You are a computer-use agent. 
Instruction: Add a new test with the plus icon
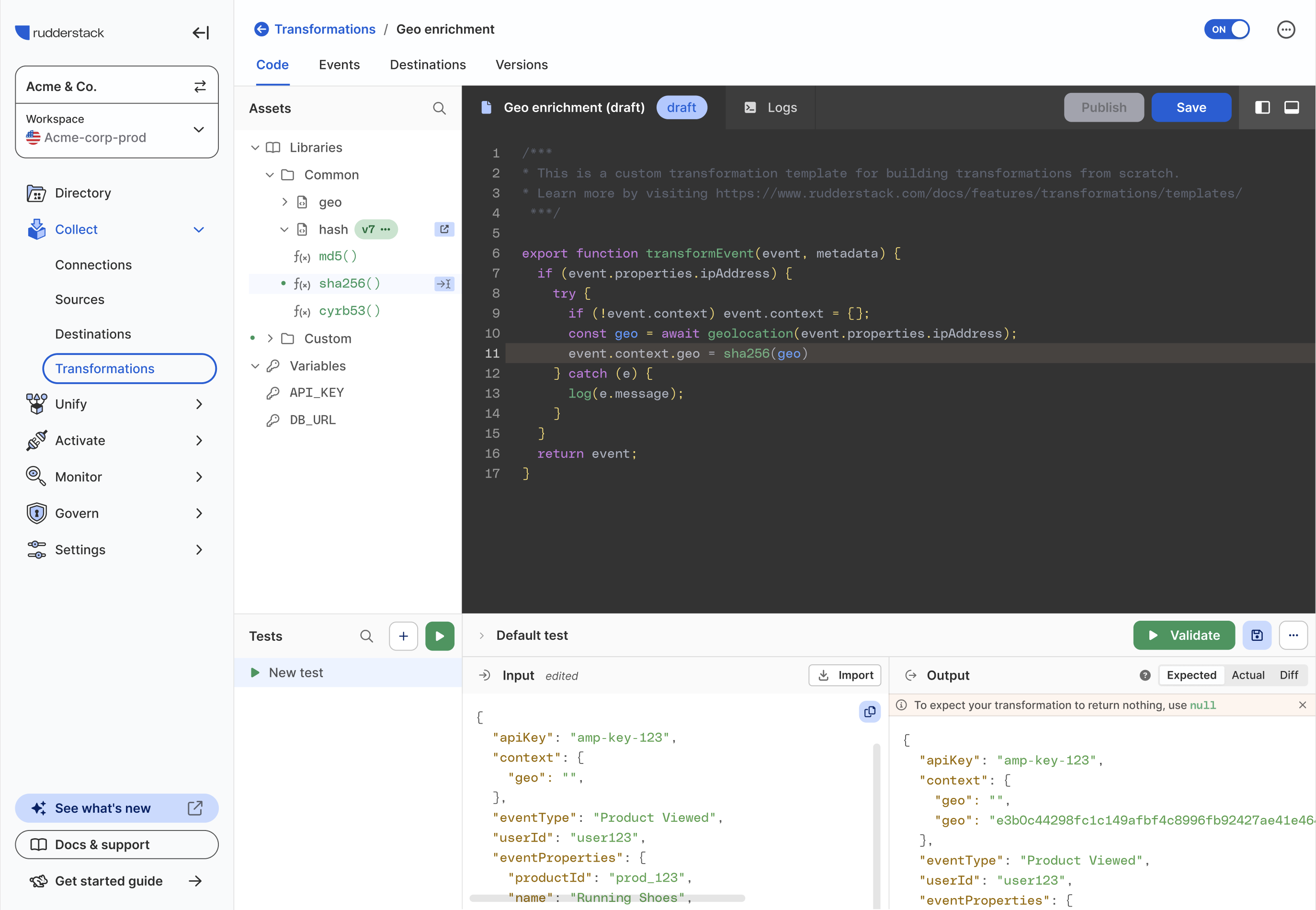pos(403,636)
